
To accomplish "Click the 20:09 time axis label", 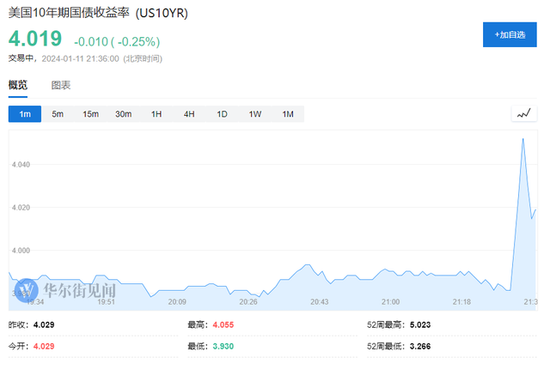I will point(177,302).
